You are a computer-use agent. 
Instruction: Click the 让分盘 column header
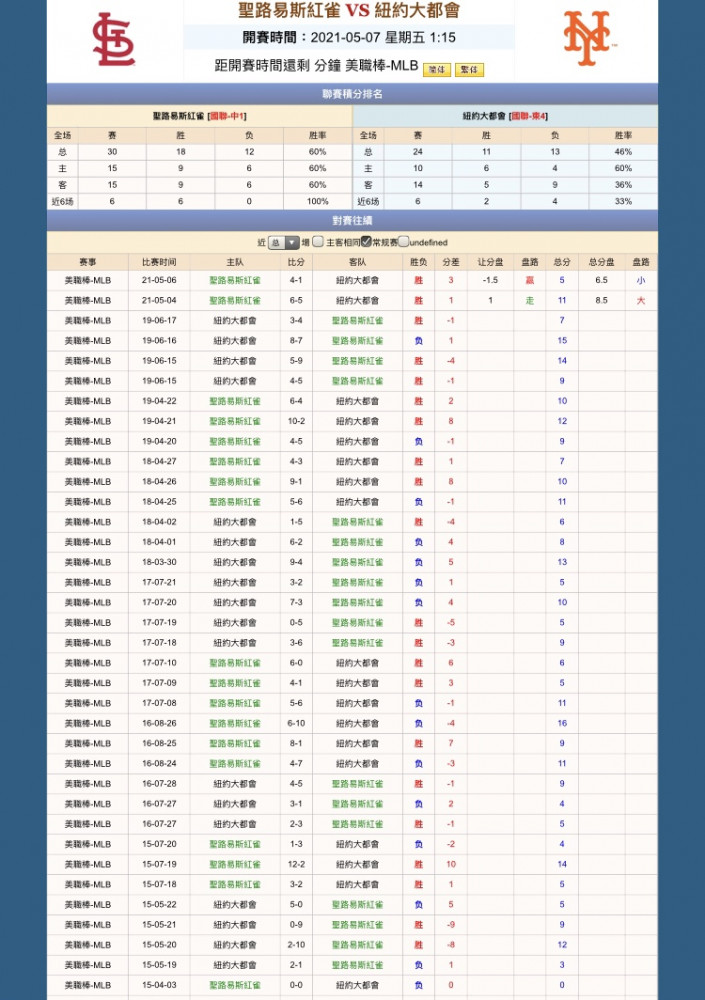490,262
